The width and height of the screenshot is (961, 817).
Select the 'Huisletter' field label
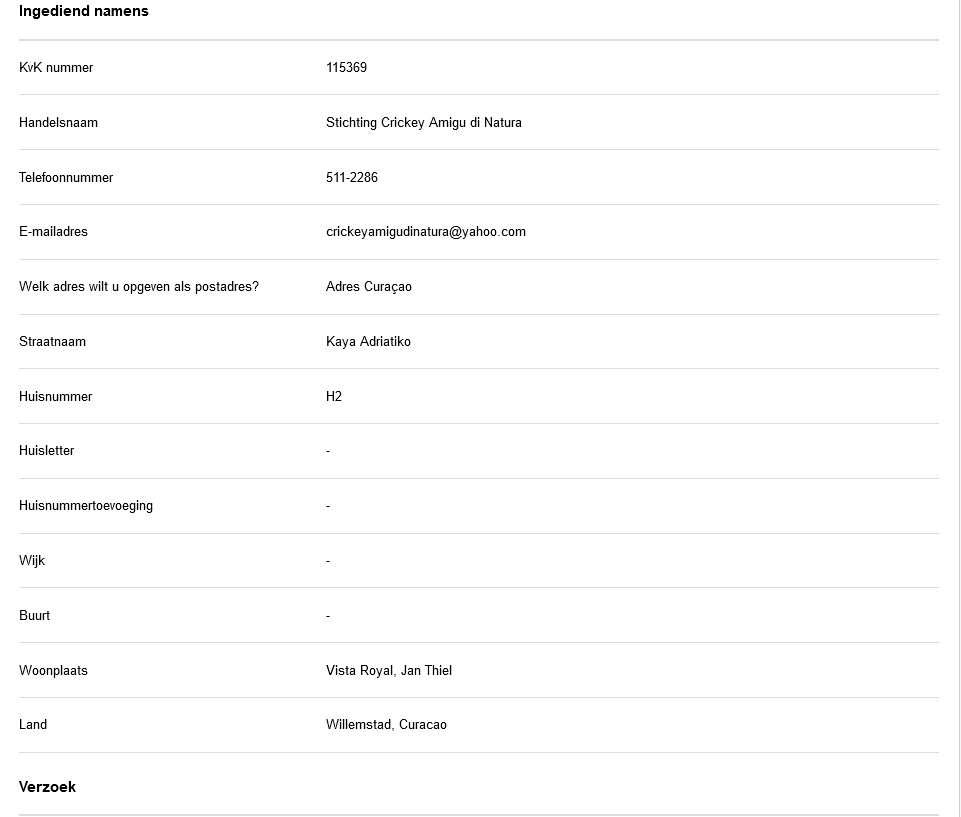(x=46, y=451)
